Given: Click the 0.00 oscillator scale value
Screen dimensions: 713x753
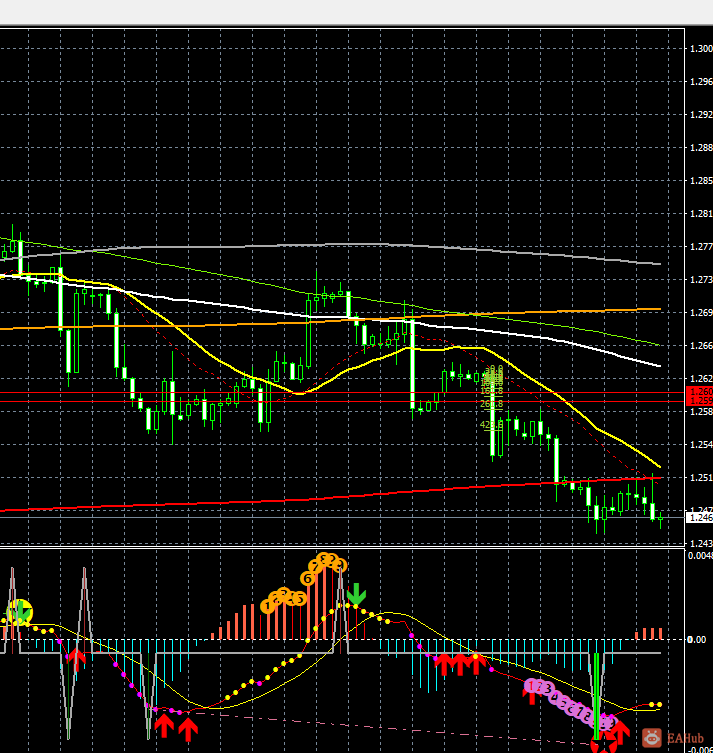Looking at the screenshot, I should pyautogui.click(x=697, y=640).
